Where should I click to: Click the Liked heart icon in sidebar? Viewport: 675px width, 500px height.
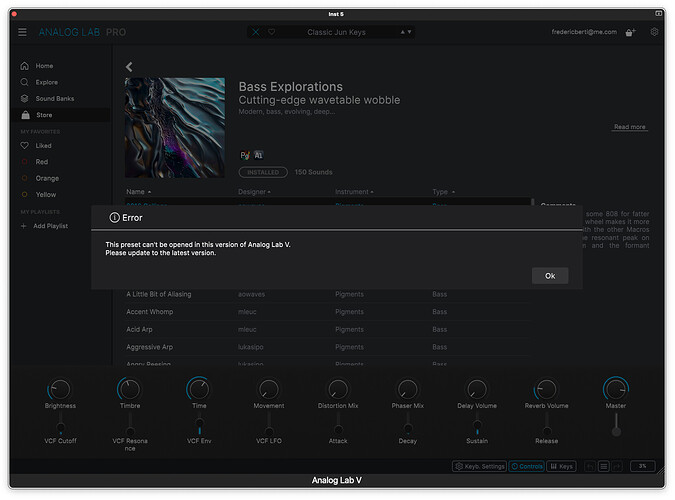[x=25, y=146]
